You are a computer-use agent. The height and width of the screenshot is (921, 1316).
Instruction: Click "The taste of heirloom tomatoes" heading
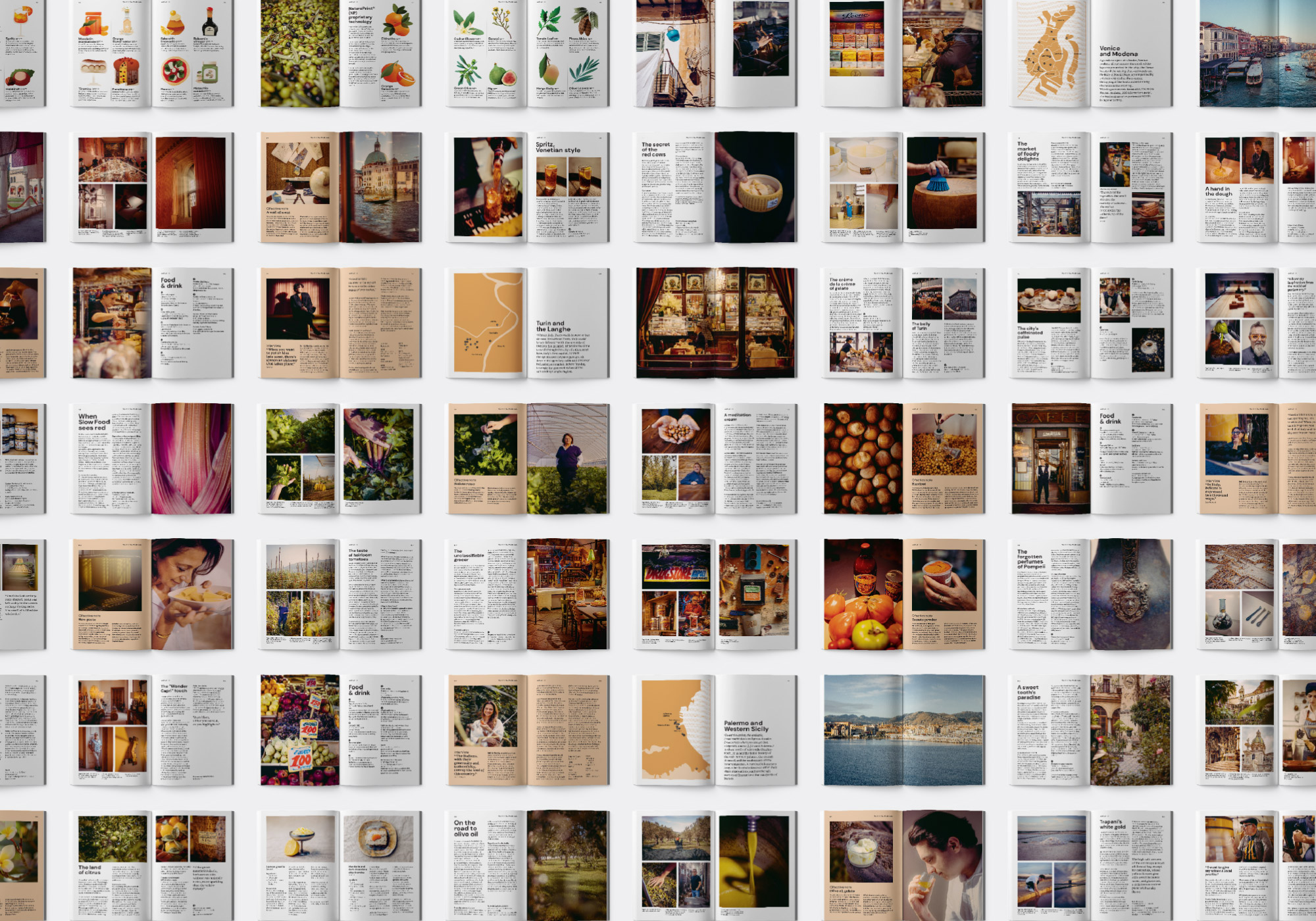coord(361,555)
